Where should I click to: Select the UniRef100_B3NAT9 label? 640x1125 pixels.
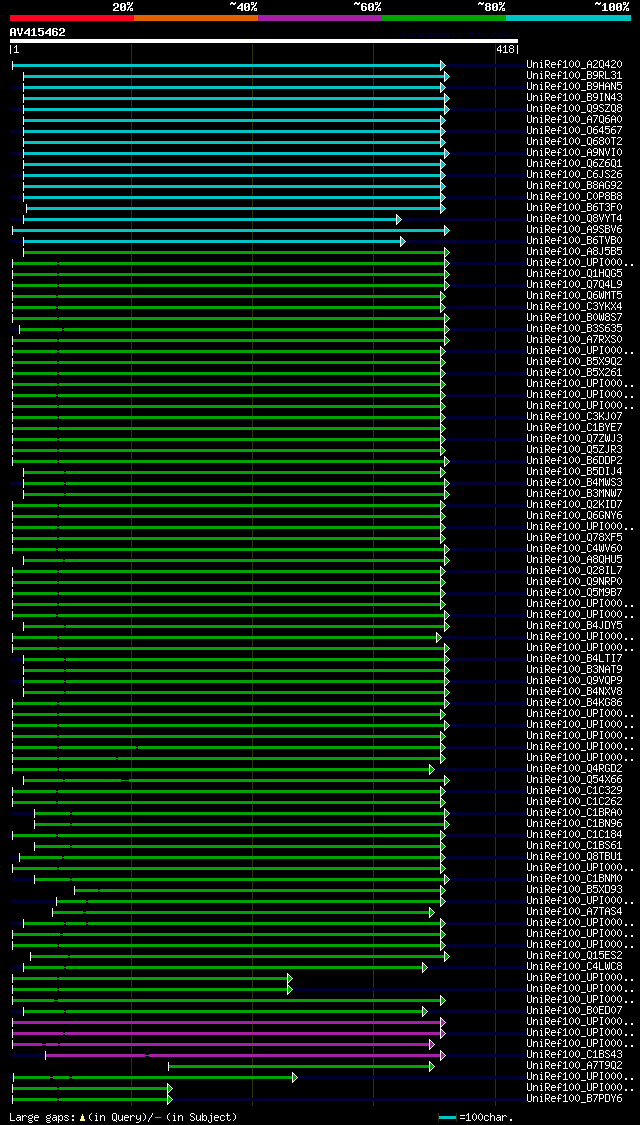(574, 669)
